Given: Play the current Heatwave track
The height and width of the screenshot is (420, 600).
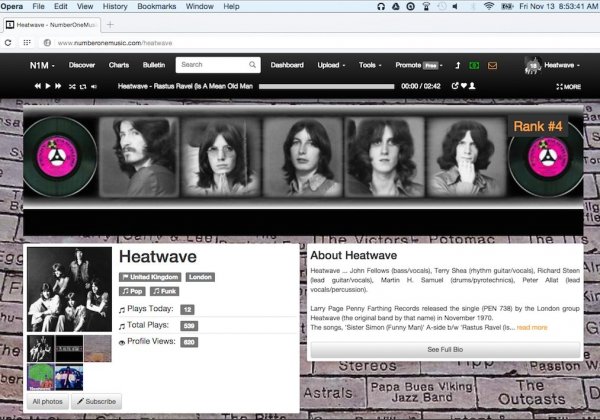Looking at the screenshot, I should pyautogui.click(x=48, y=86).
